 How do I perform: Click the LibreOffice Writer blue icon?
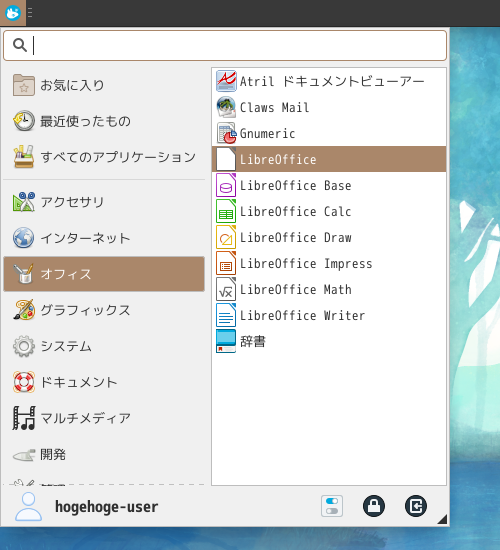[x=226, y=315]
